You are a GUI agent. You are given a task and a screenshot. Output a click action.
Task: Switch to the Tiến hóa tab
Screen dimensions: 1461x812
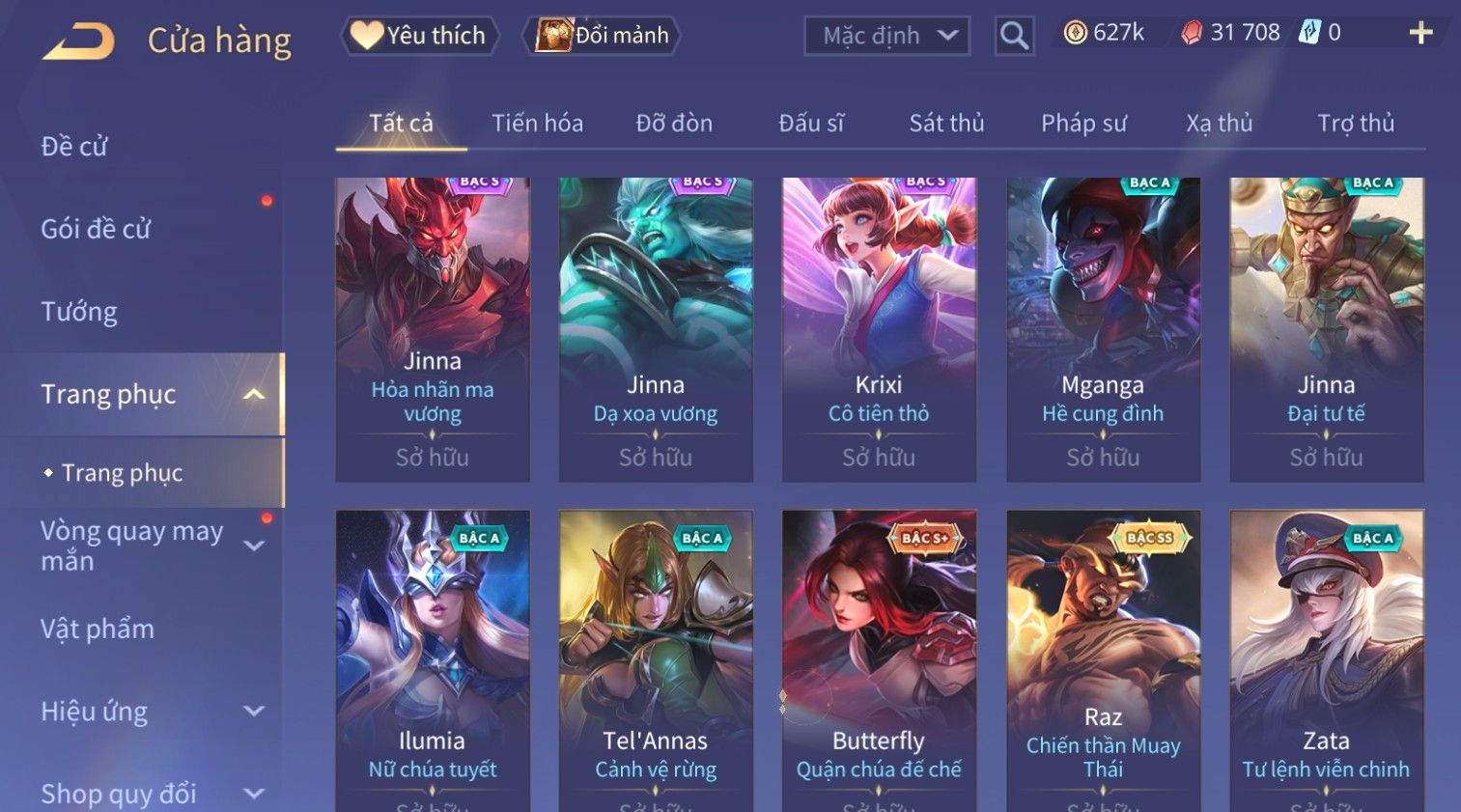537,124
